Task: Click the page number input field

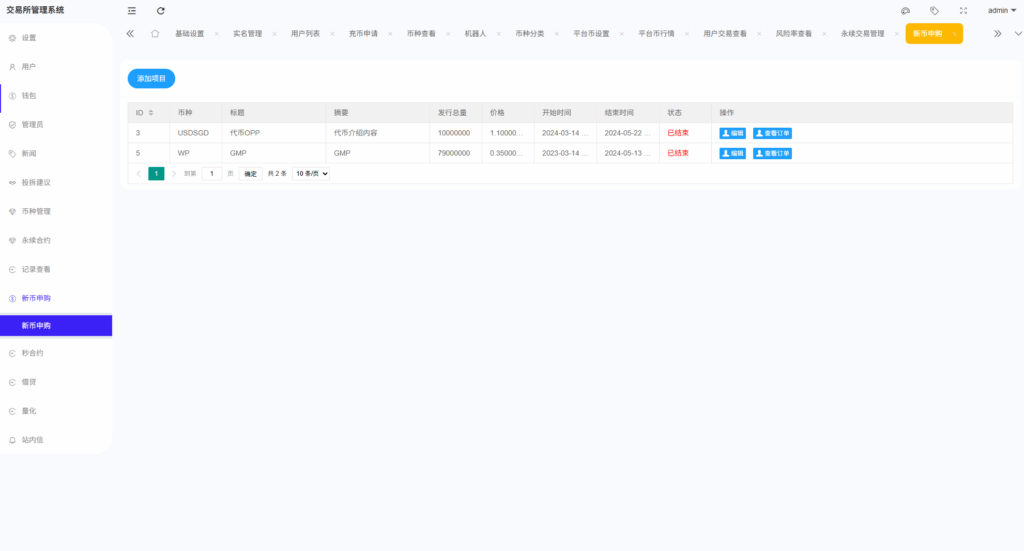Action: point(212,174)
